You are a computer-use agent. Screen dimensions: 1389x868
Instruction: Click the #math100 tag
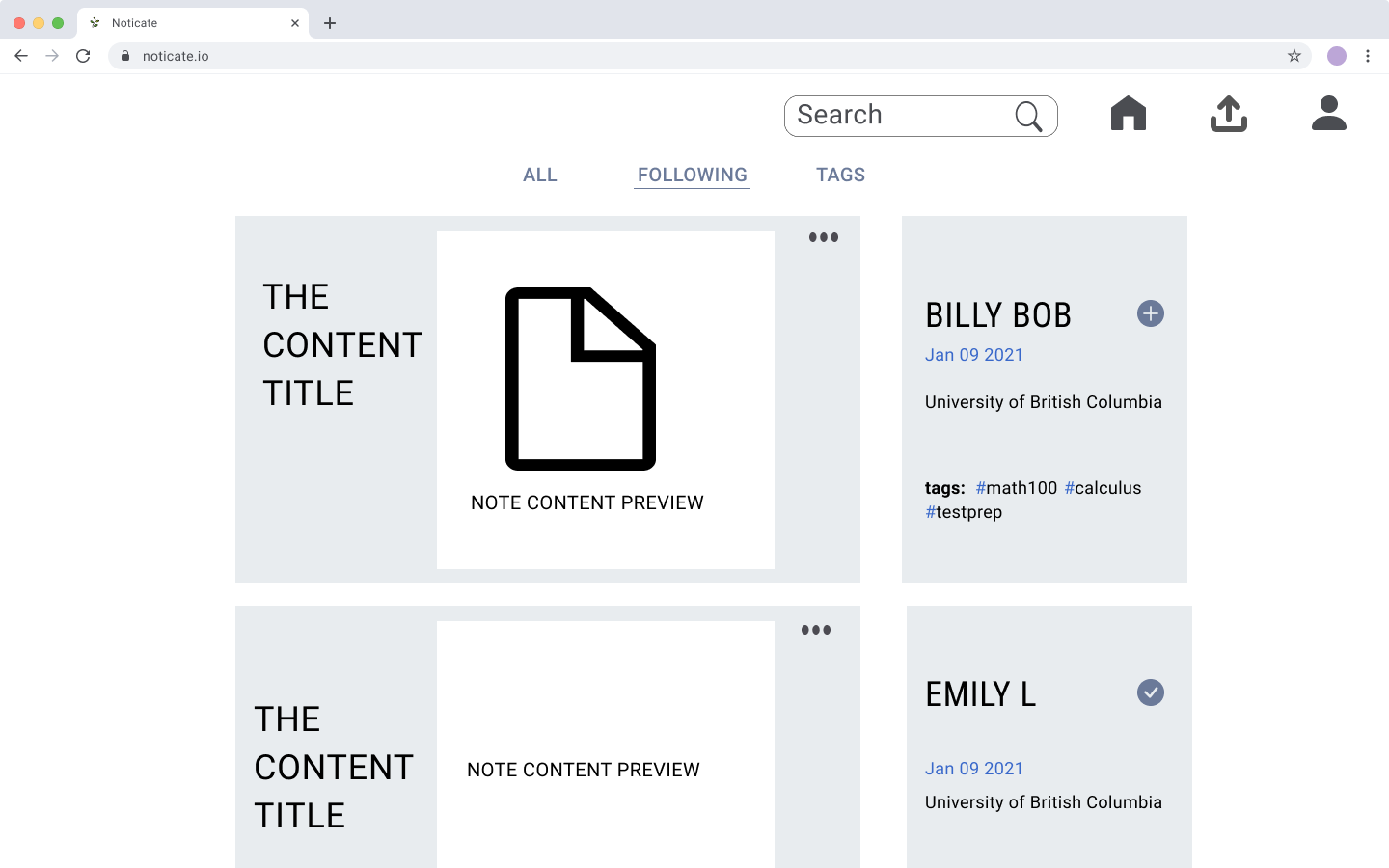(x=1016, y=488)
